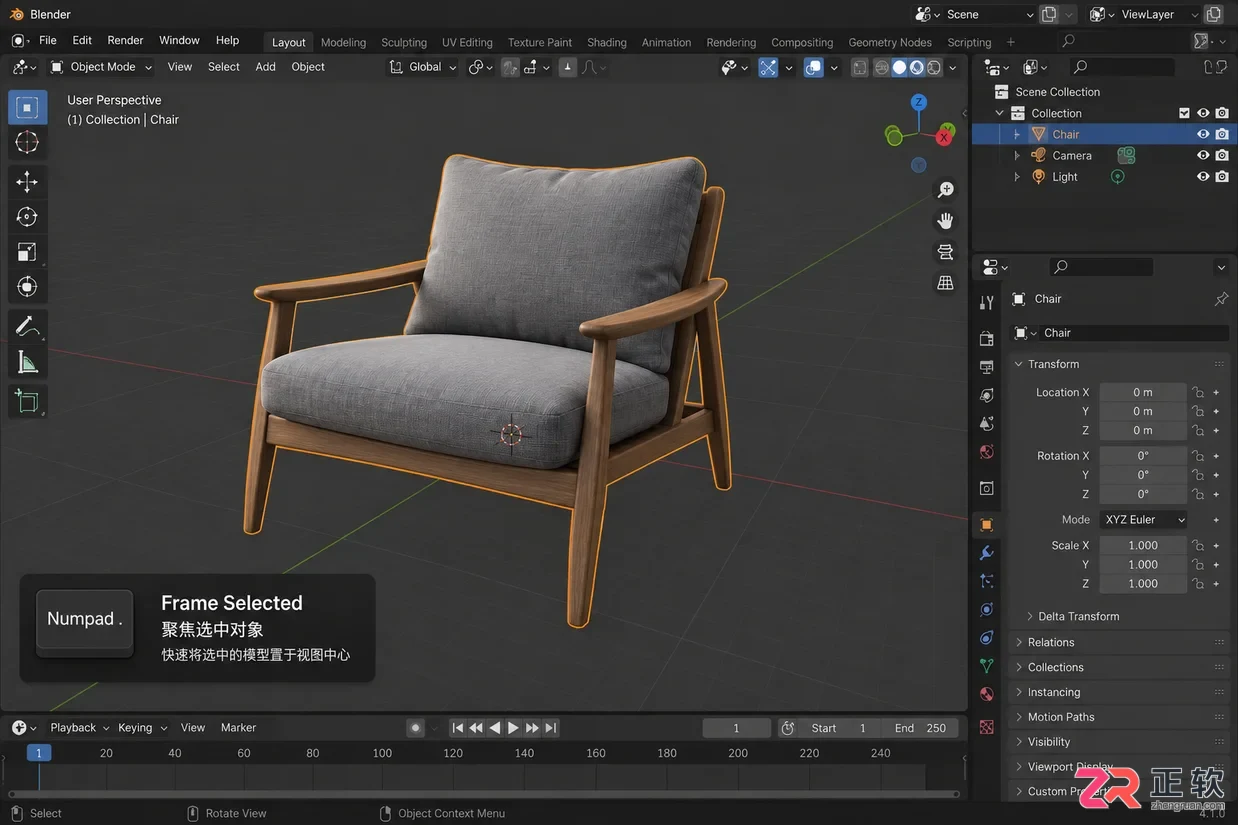
Task: Open the Output properties tab
Action: (987, 367)
